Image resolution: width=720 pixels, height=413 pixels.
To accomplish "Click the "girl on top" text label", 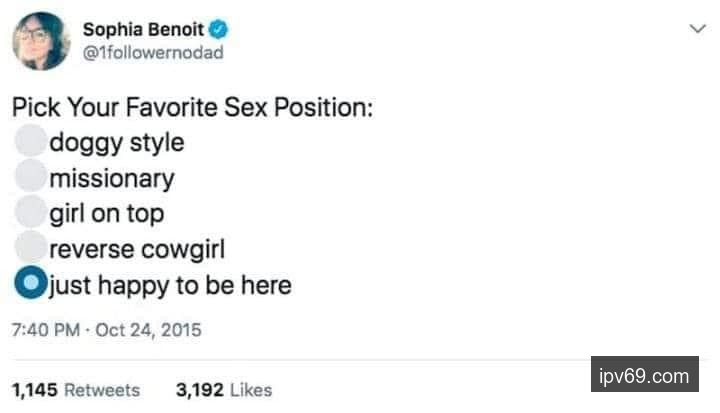I will point(107,214).
